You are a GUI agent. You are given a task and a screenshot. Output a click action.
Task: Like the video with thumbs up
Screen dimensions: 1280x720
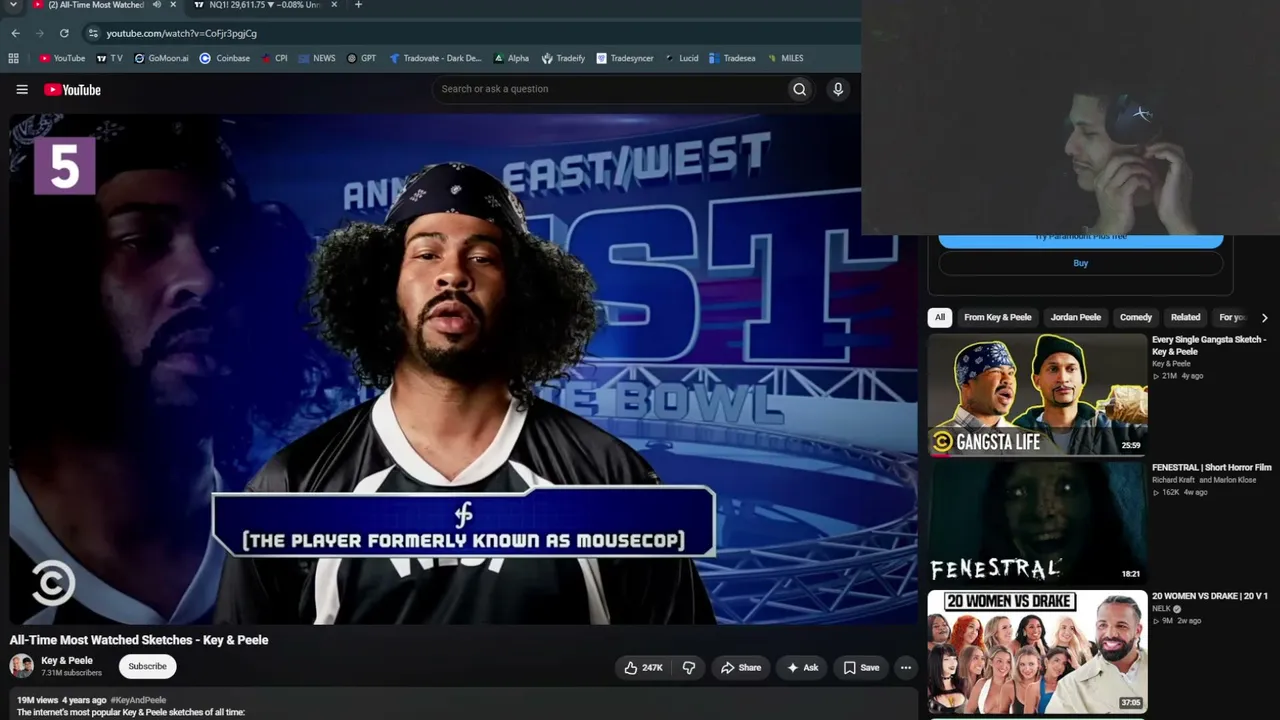(x=643, y=668)
